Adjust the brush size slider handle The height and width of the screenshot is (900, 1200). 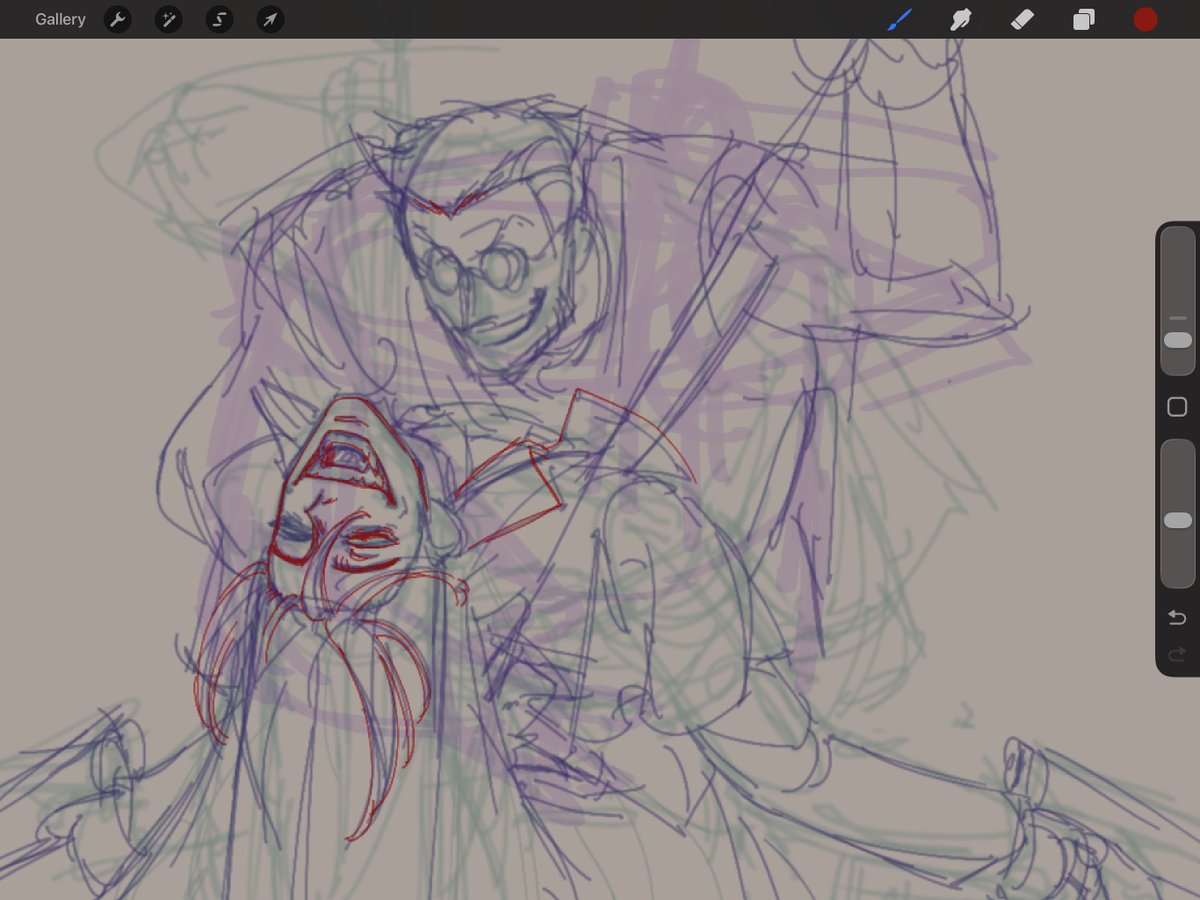[1178, 340]
